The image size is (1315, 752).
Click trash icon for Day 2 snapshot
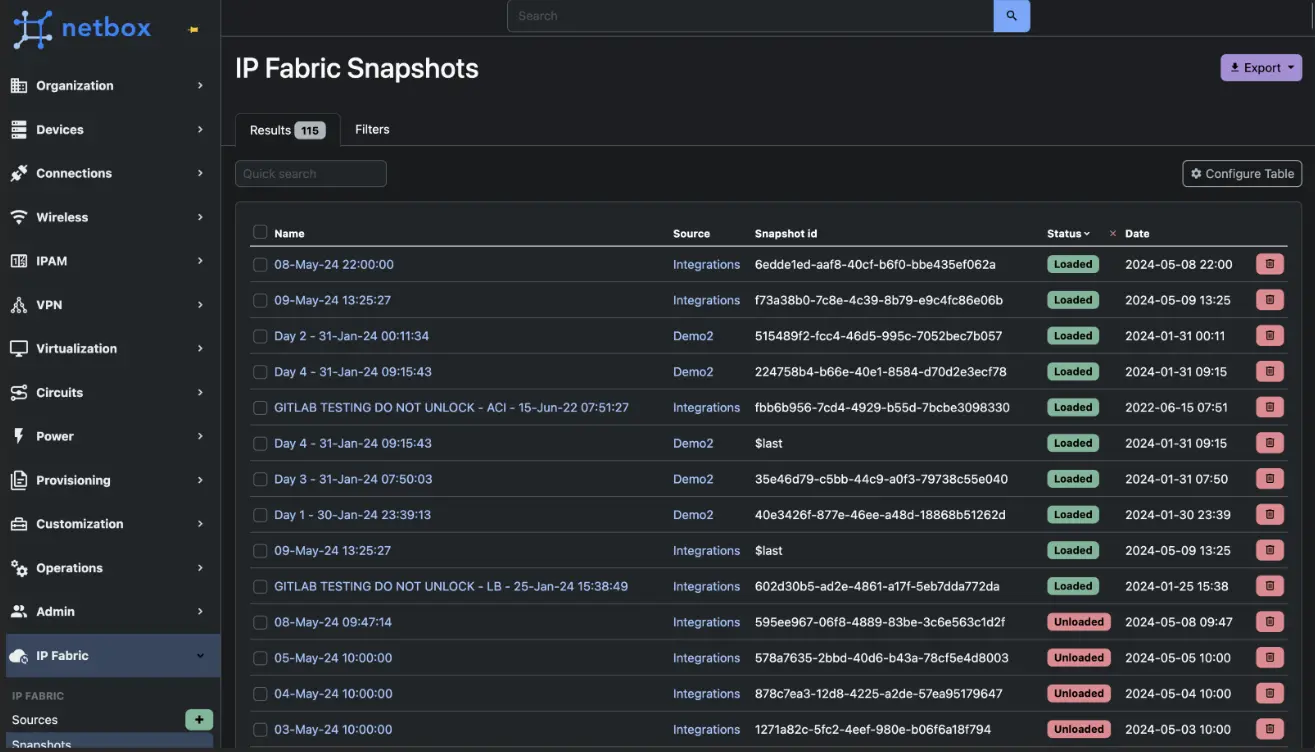(1269, 336)
